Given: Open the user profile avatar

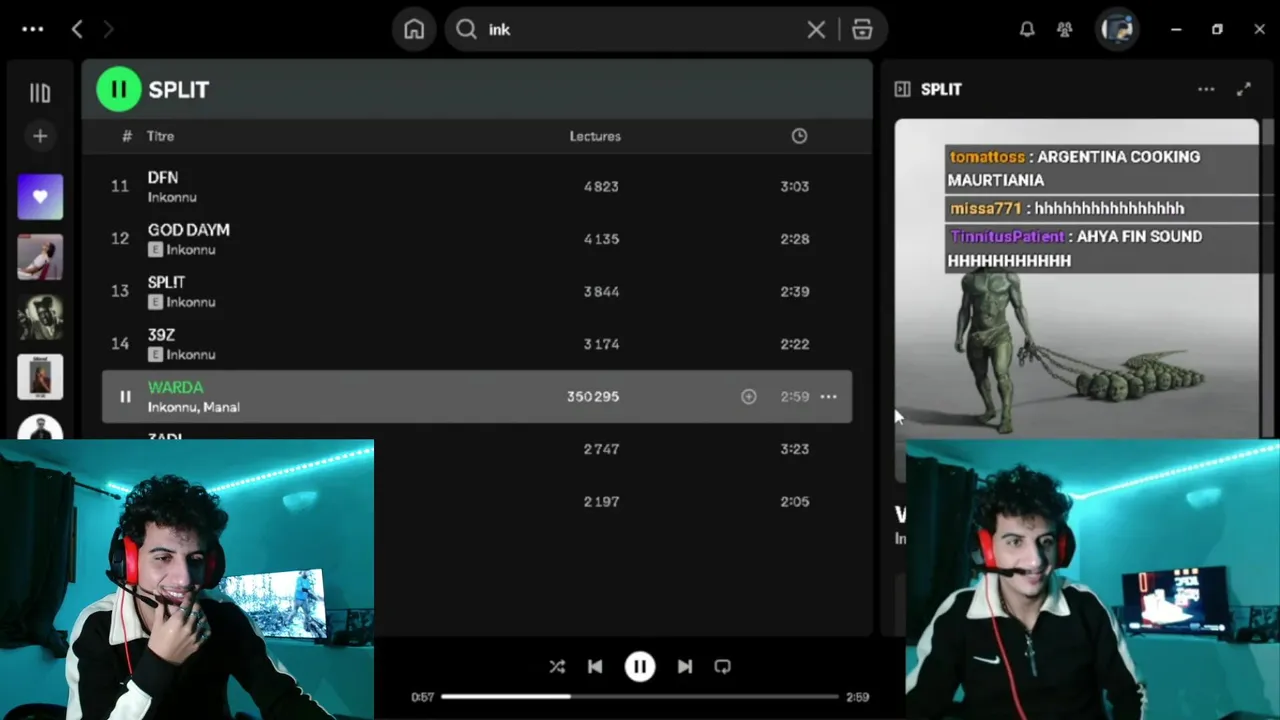Looking at the screenshot, I should point(1117,29).
